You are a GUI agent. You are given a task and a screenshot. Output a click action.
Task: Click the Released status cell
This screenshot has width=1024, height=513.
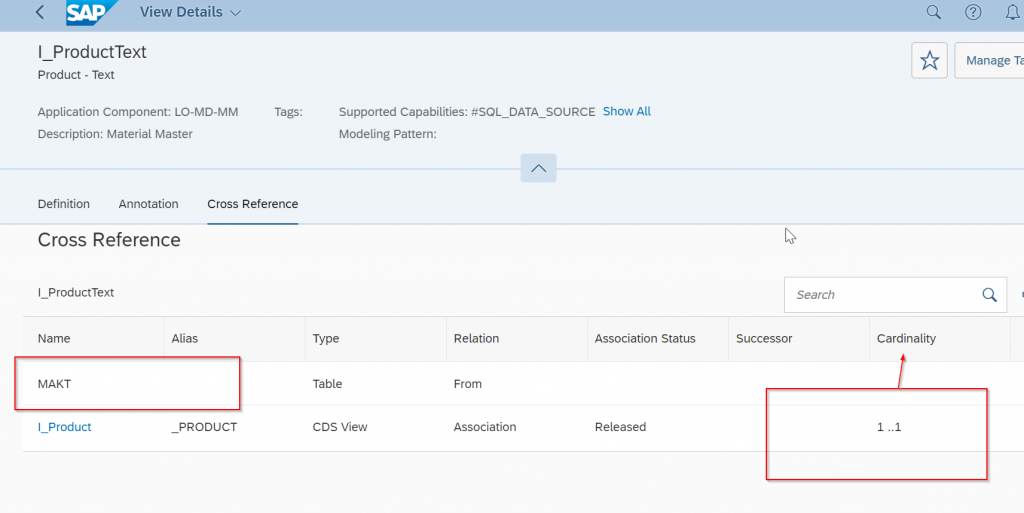(x=620, y=427)
